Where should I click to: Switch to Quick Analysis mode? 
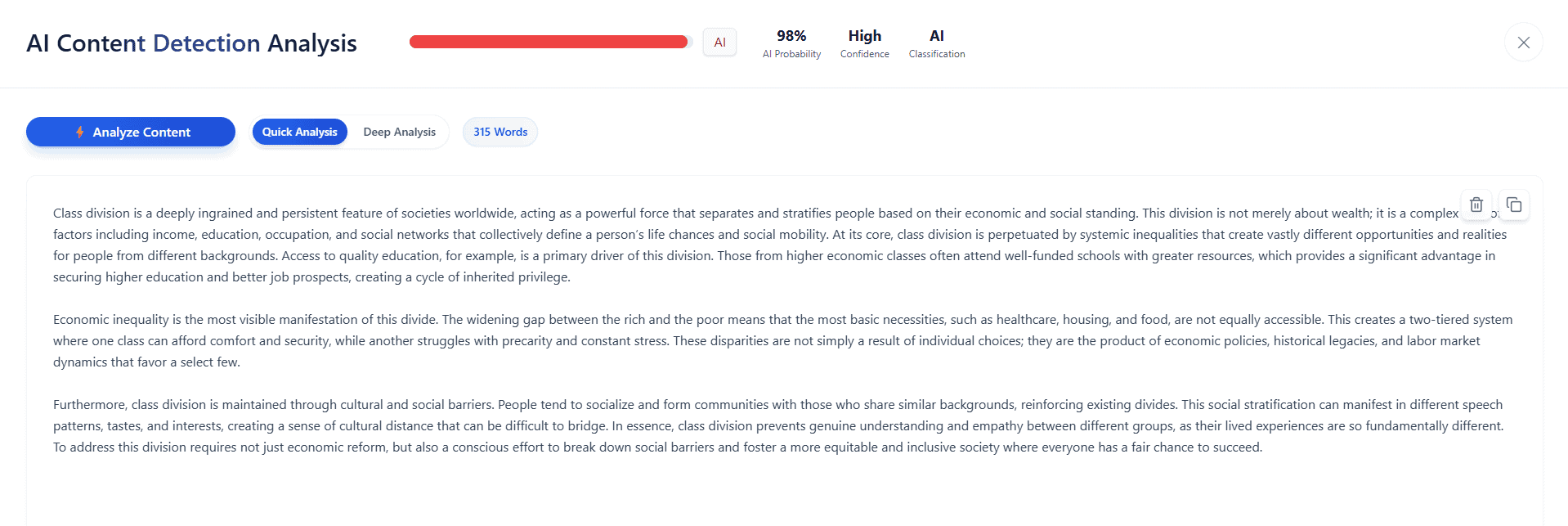tap(299, 132)
